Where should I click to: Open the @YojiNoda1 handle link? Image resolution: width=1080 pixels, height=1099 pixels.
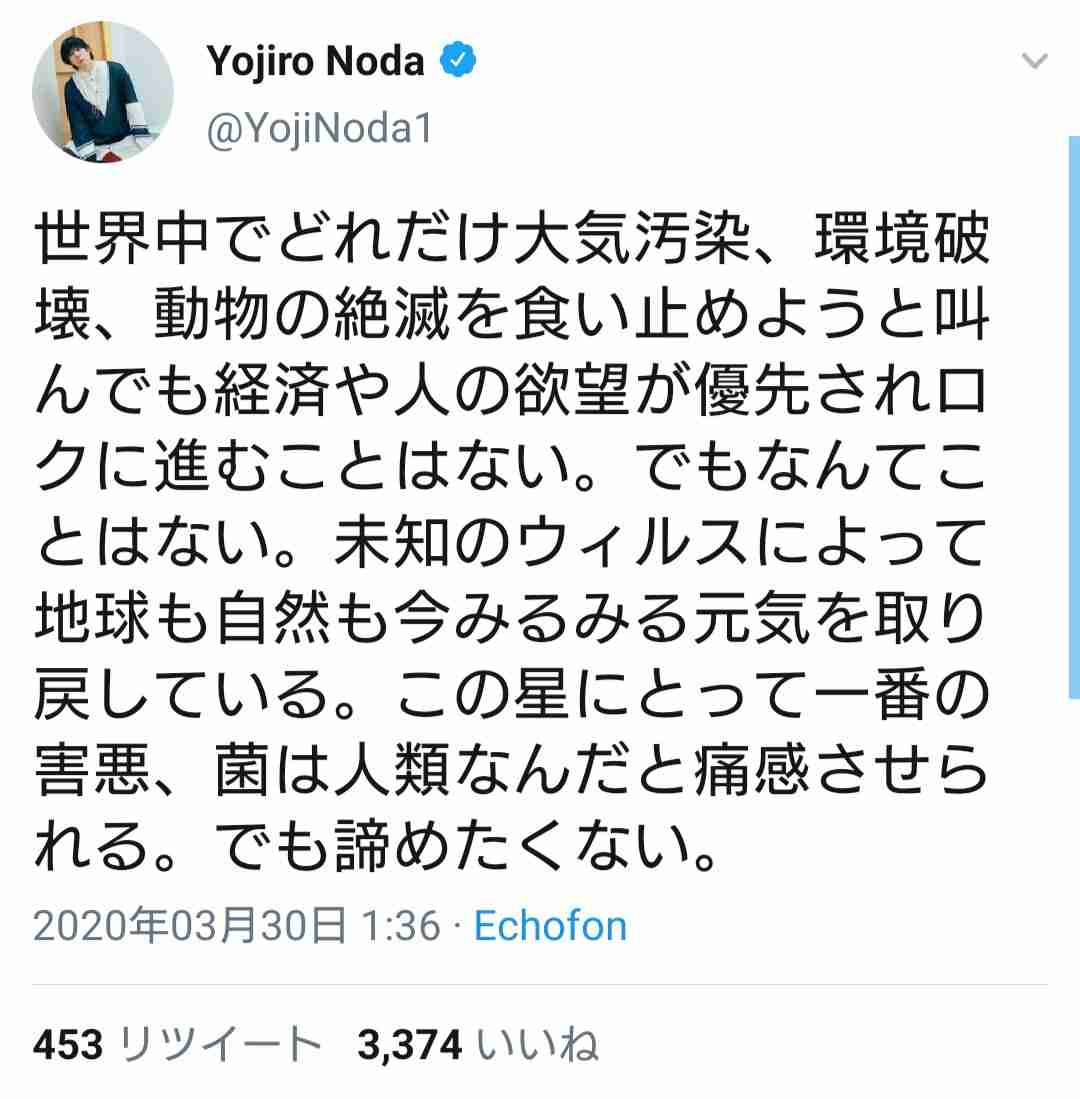pos(320,129)
